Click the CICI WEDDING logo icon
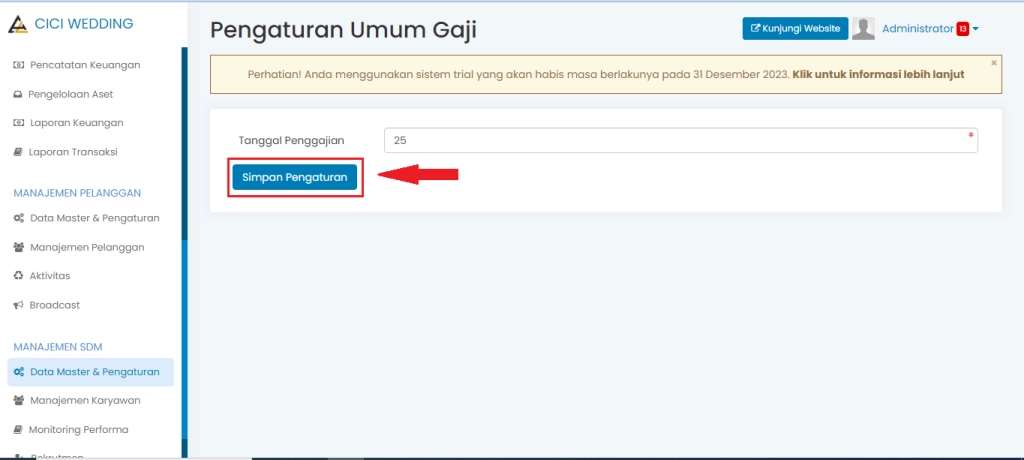Screen dimensions: 1024x460 18,24
